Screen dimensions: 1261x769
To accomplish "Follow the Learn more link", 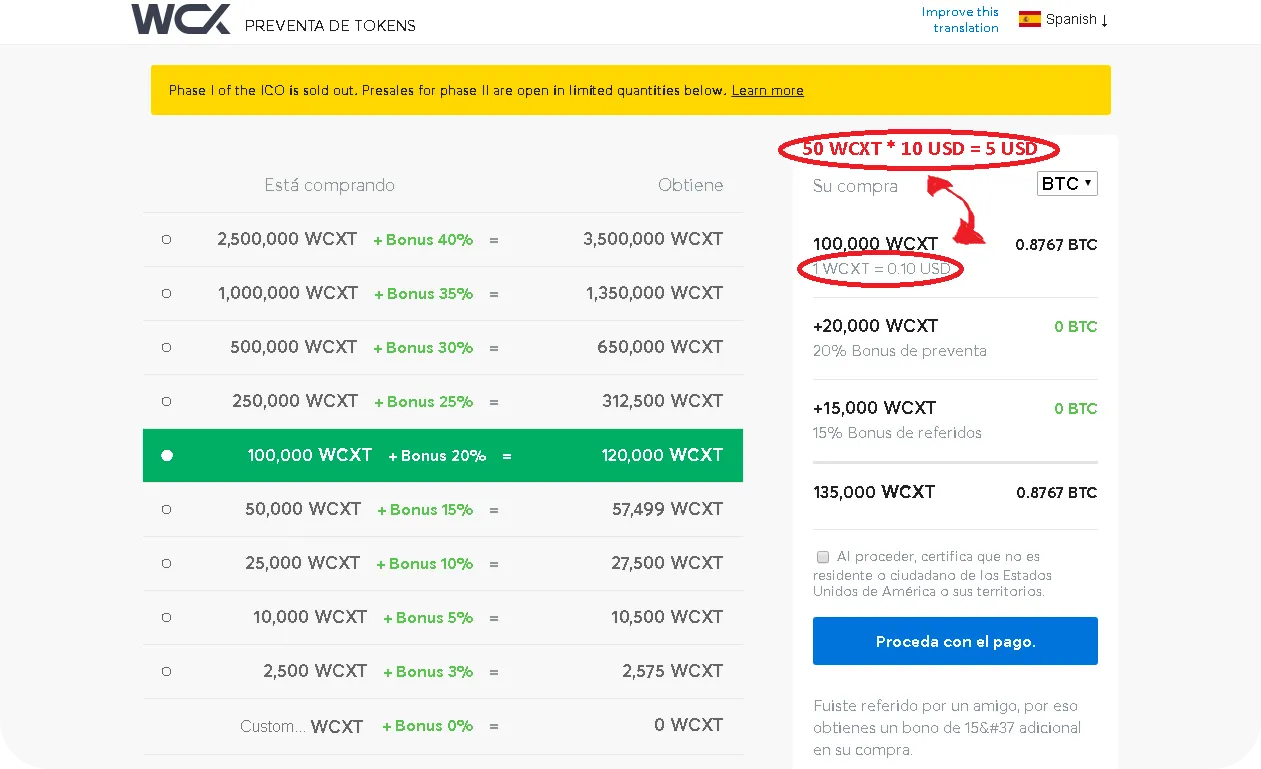I will (767, 90).
